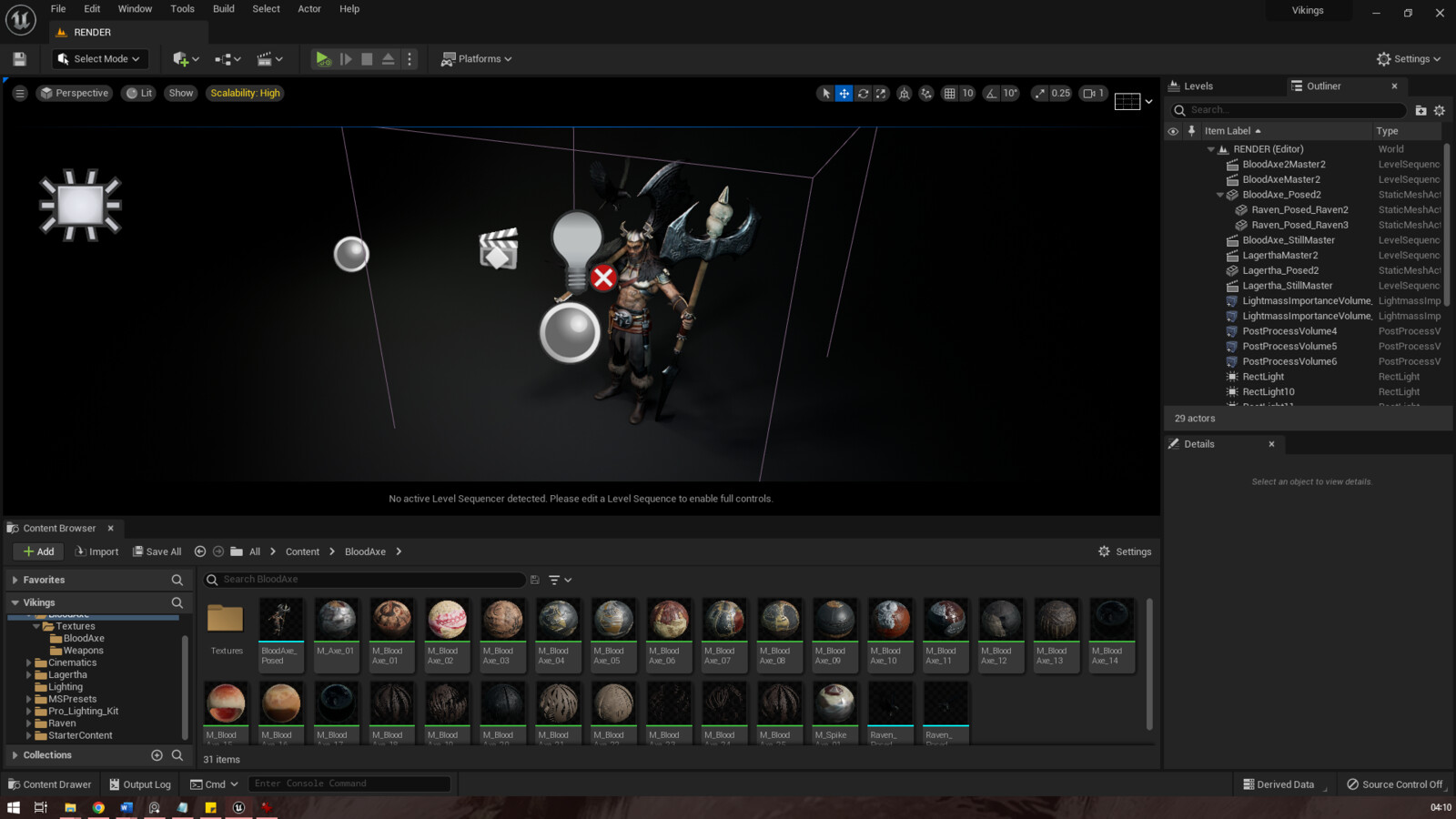
Task: Select Lagertha_Posed2 in the Outliner
Action: 1280,270
